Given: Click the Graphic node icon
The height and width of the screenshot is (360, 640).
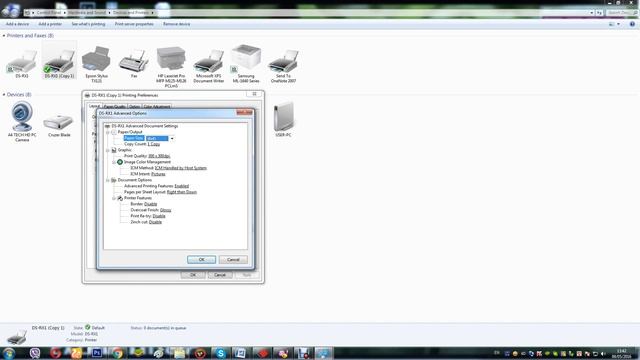Looking at the screenshot, I should pos(114,150).
